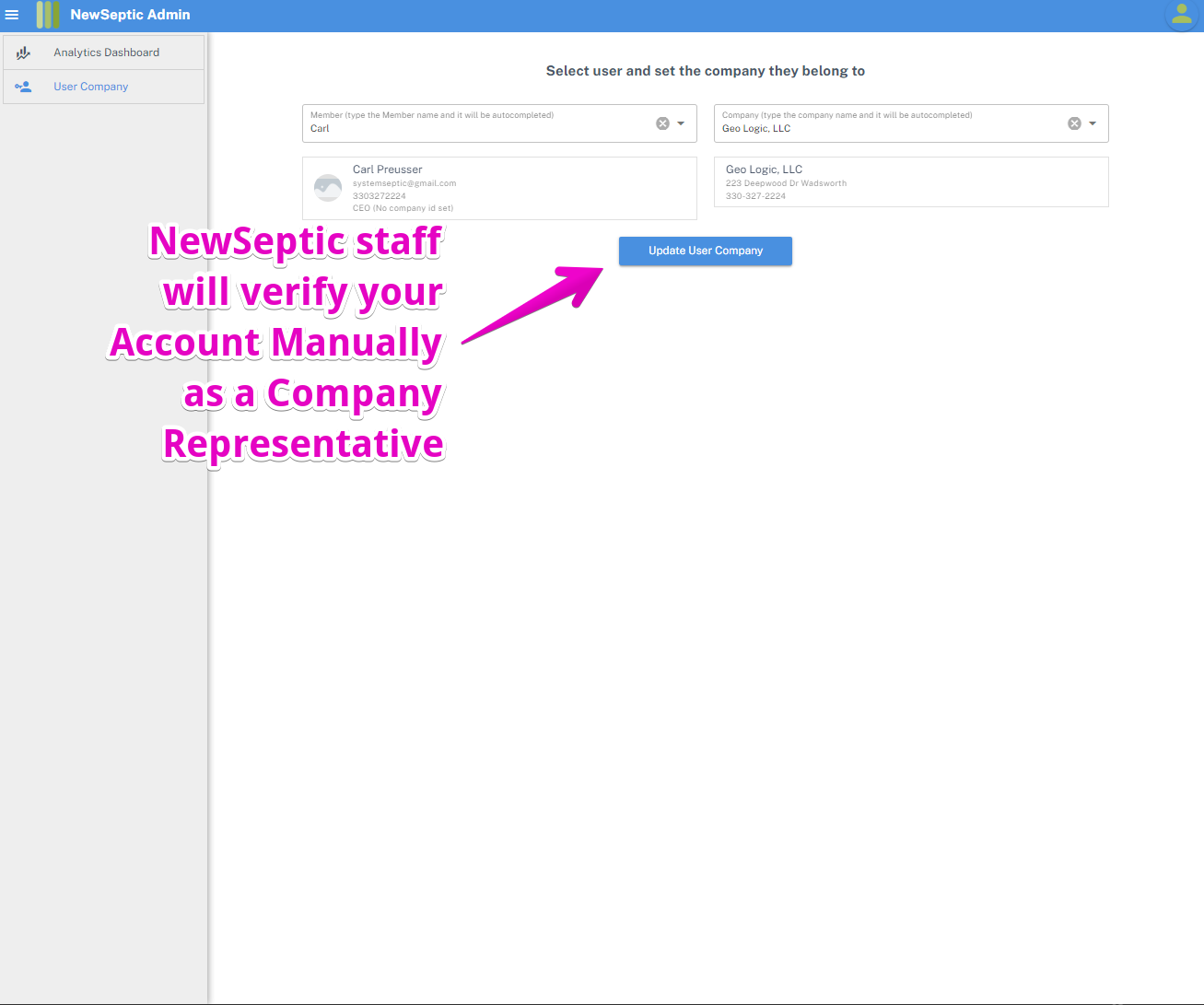Click the Geo Logic, LLC card title
Viewport: 1204px width, 1005px height.
(x=764, y=169)
